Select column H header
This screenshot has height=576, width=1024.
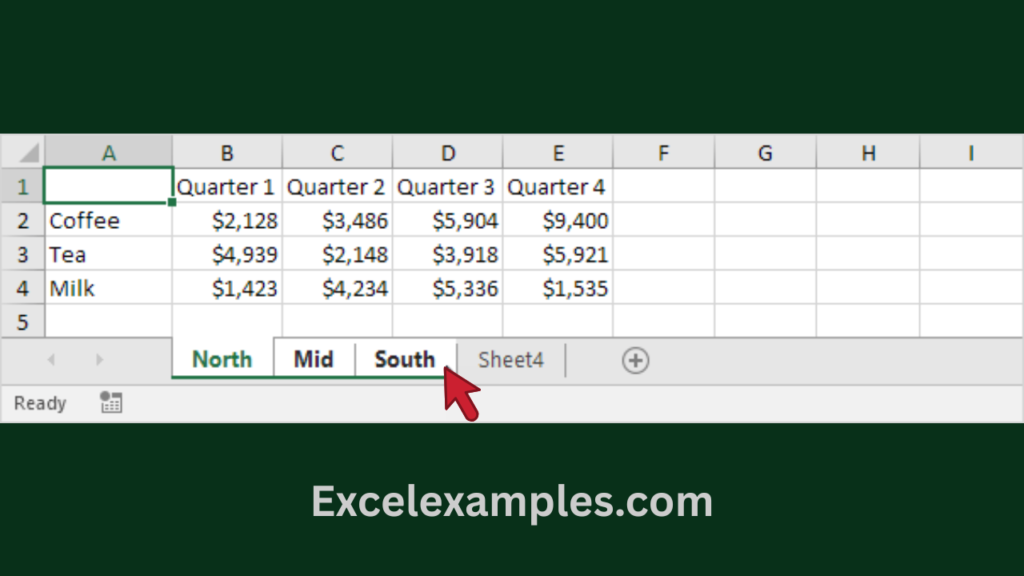point(867,153)
